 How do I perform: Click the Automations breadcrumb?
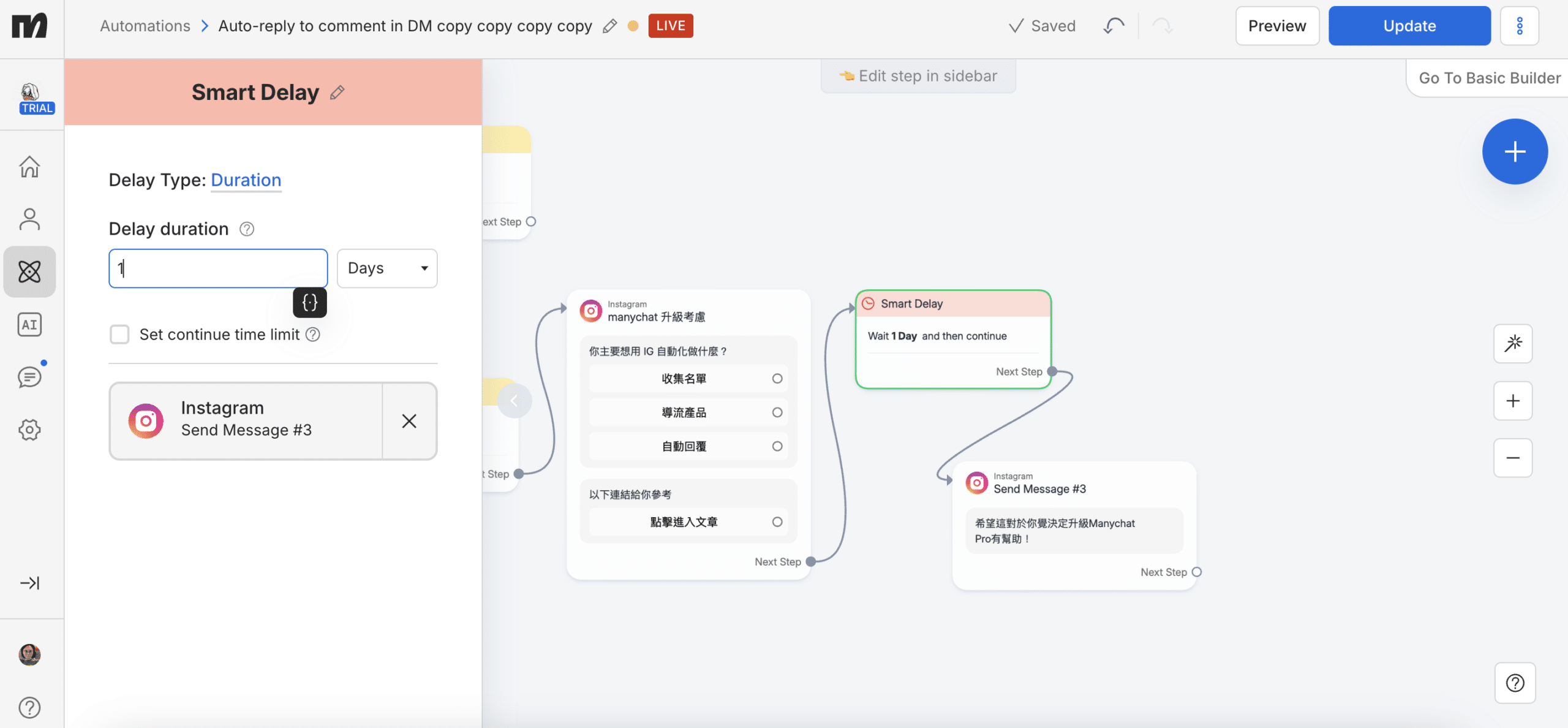pyautogui.click(x=145, y=26)
